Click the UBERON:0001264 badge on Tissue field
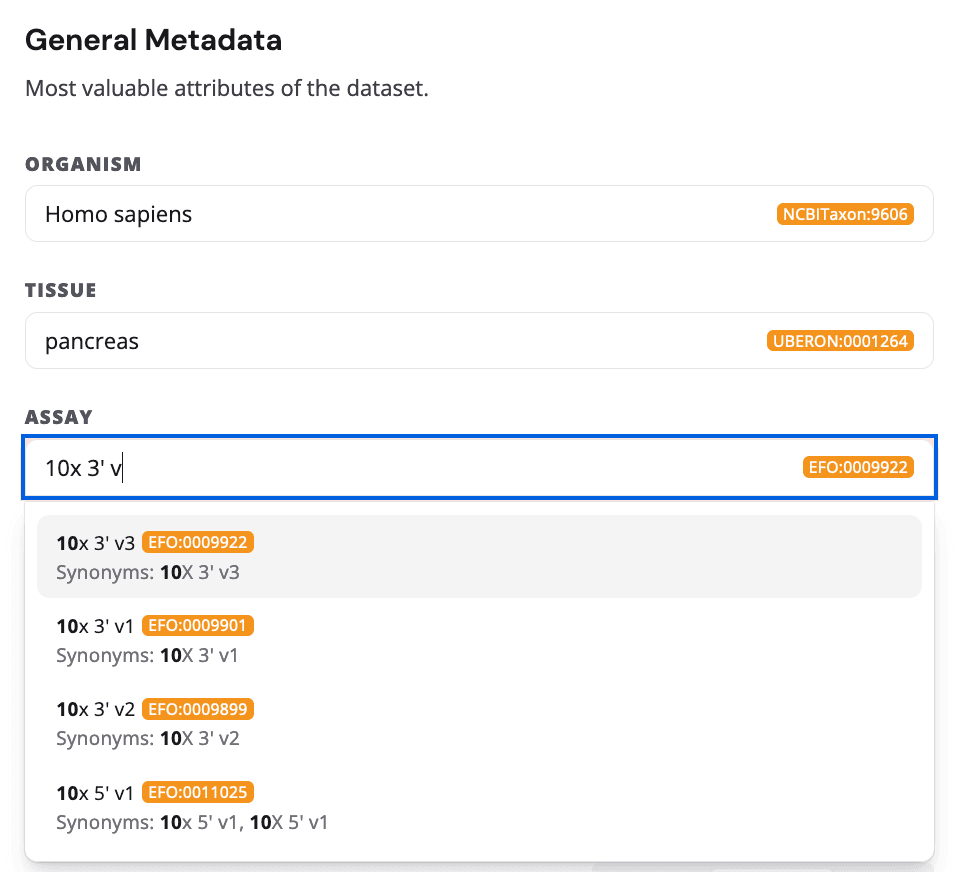958x872 pixels. tap(840, 340)
